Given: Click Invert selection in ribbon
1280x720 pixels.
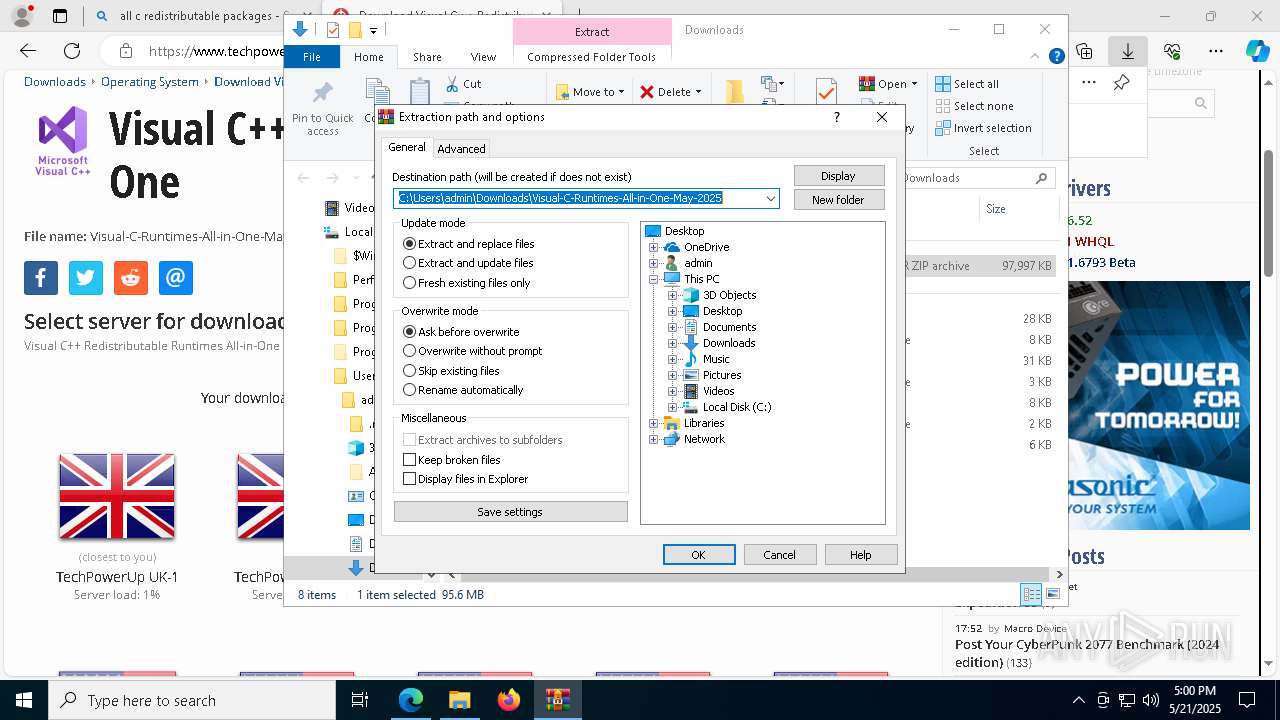Looking at the screenshot, I should pyautogui.click(x=984, y=128).
